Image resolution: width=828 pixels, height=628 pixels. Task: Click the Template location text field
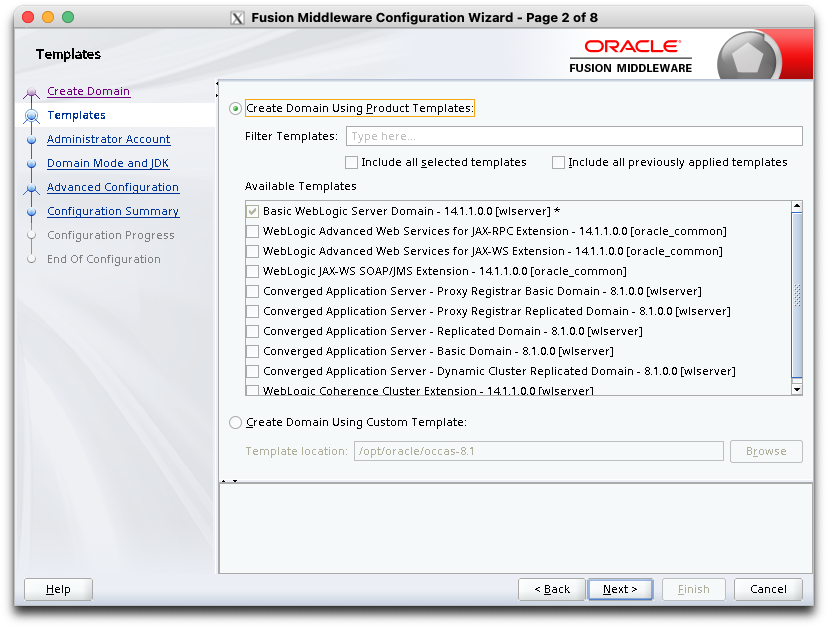[x=539, y=452]
